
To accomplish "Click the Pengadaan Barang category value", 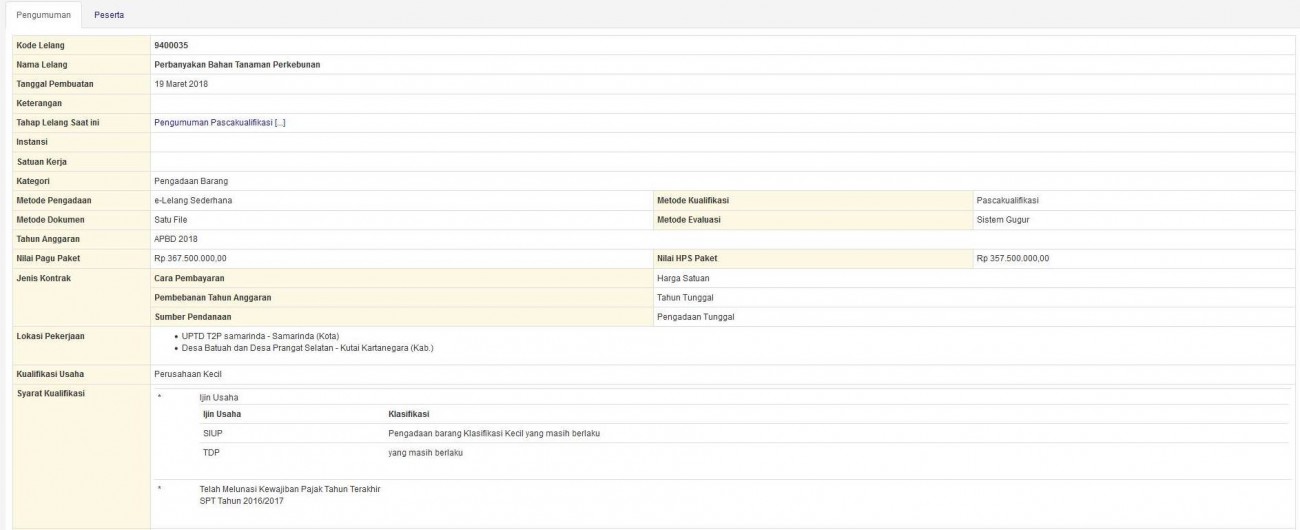I will [x=190, y=181].
